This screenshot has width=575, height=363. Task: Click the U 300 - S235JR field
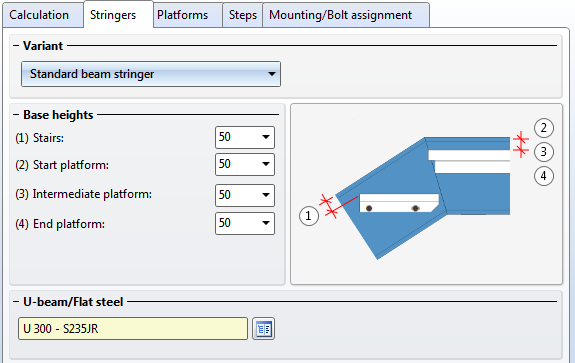[133, 329]
